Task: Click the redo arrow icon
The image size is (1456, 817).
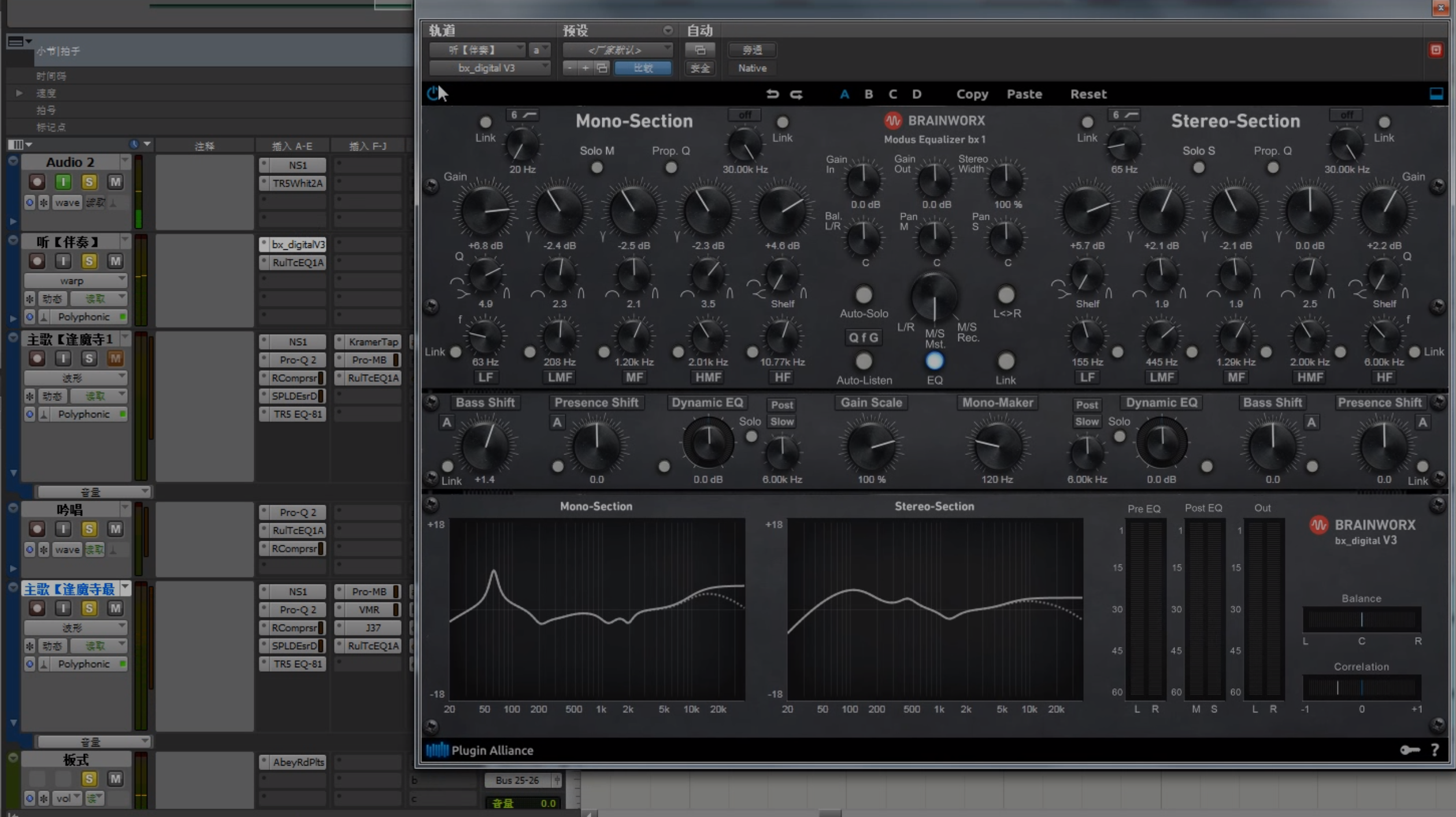Action: 796,94
